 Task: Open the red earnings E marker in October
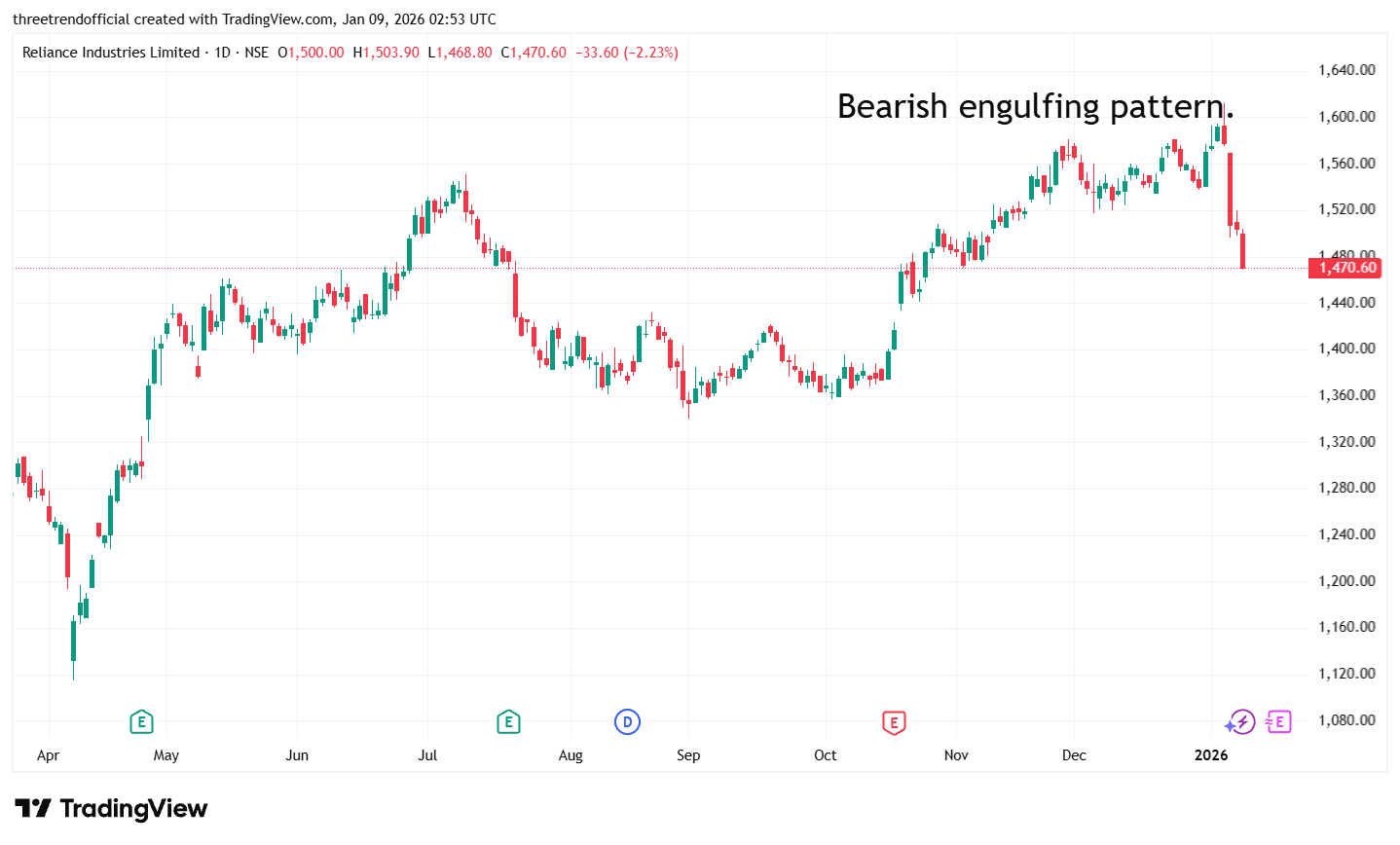coord(894,722)
